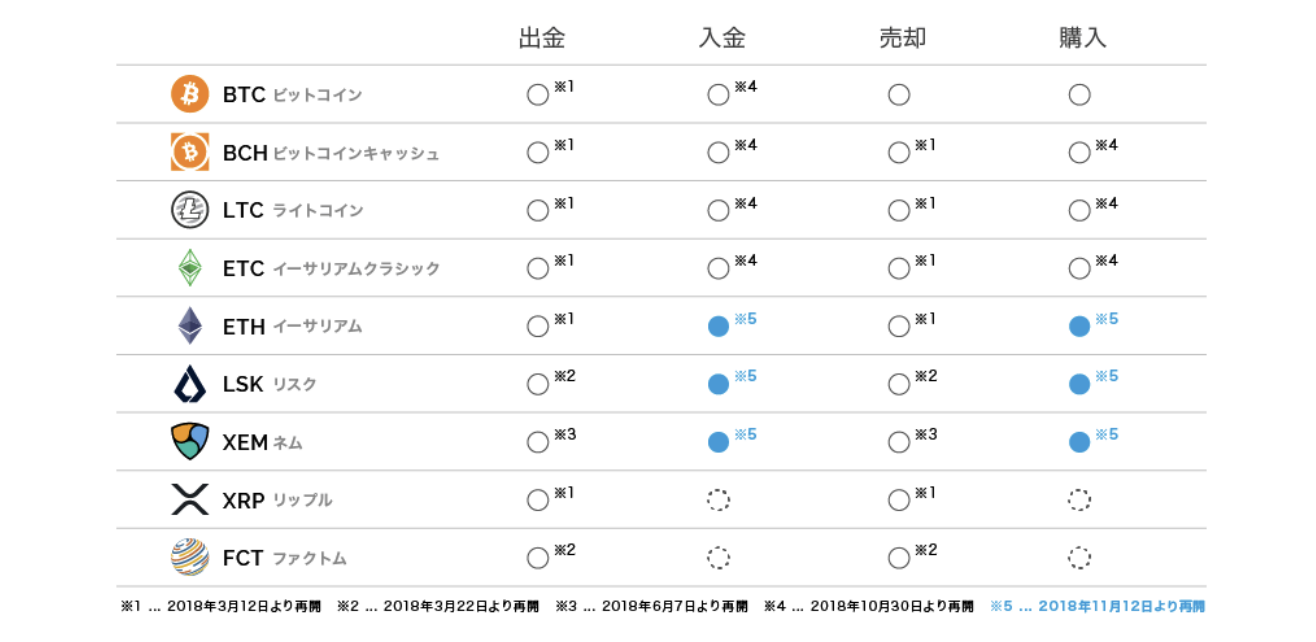Click the 出金 column header
This screenshot has width=1316, height=642.
click(x=542, y=38)
